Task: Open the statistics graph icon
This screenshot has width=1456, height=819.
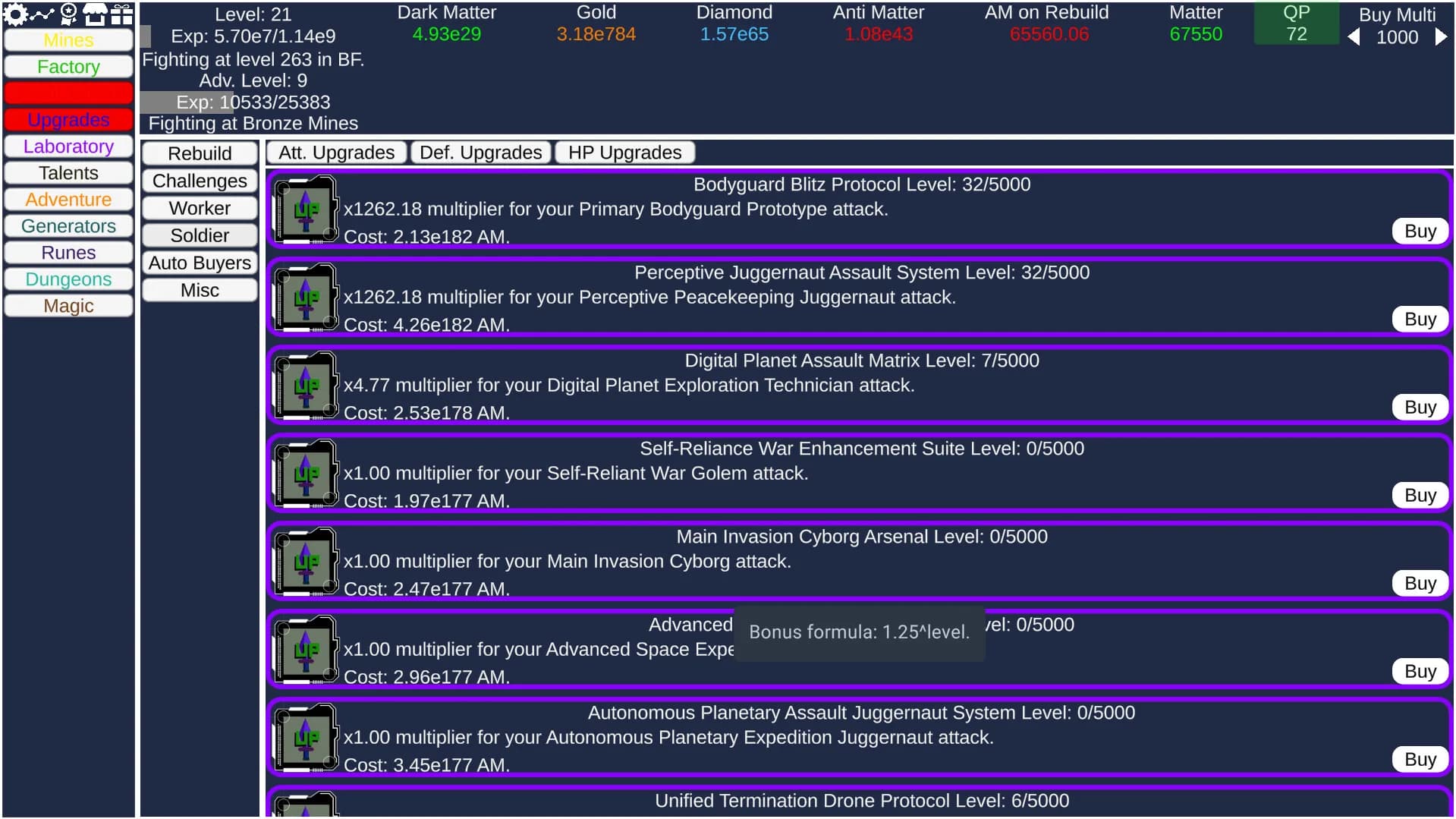Action: [x=42, y=14]
